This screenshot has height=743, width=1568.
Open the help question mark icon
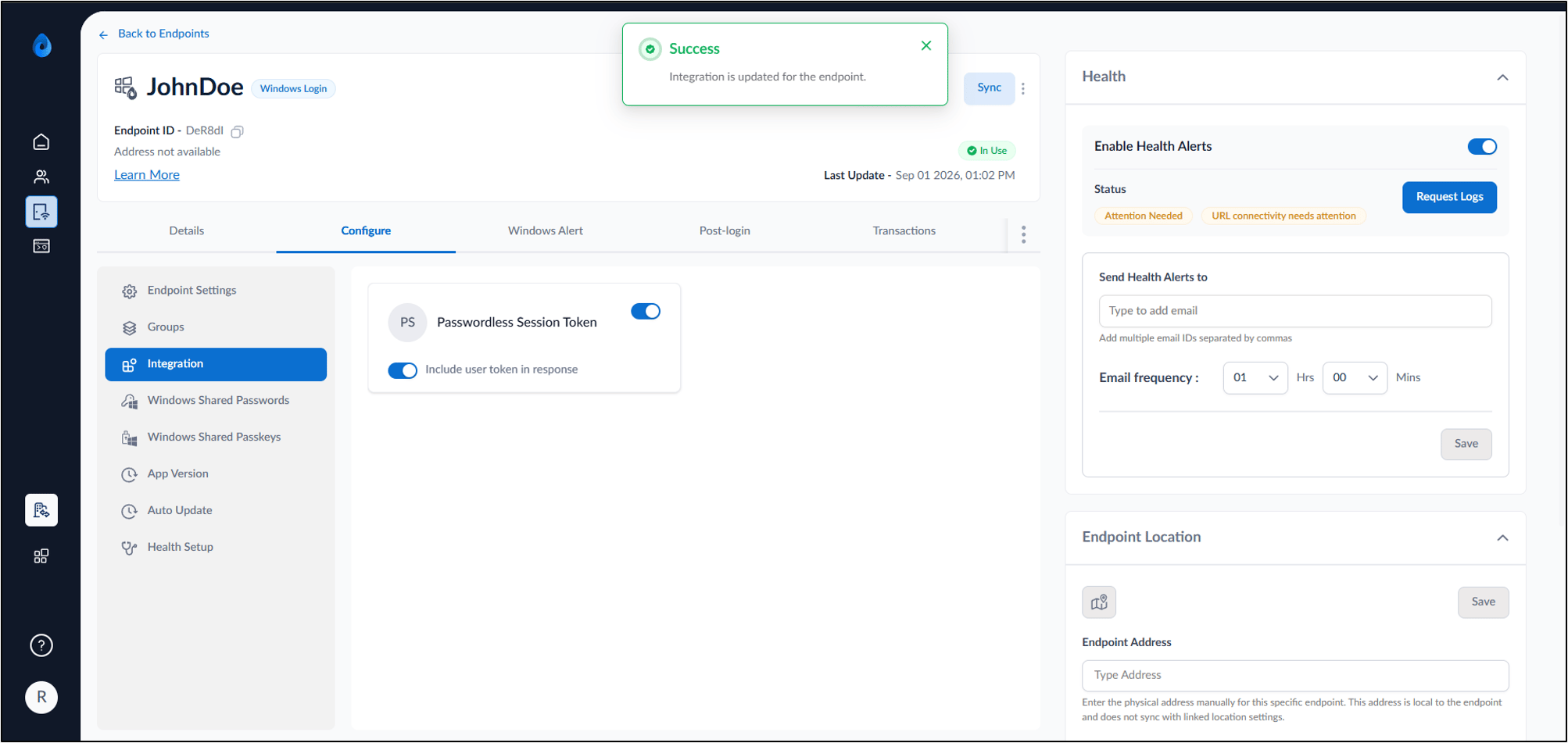[x=41, y=645]
